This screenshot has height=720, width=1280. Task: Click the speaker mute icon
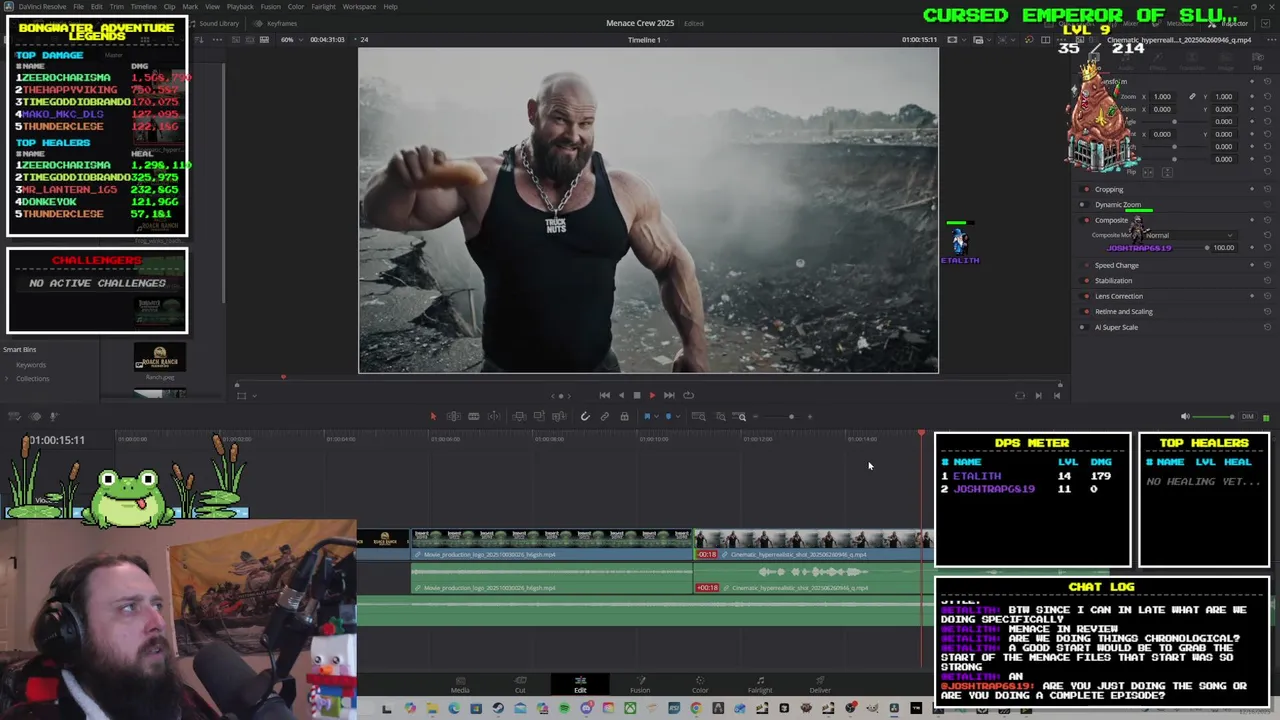pyautogui.click(x=1185, y=416)
